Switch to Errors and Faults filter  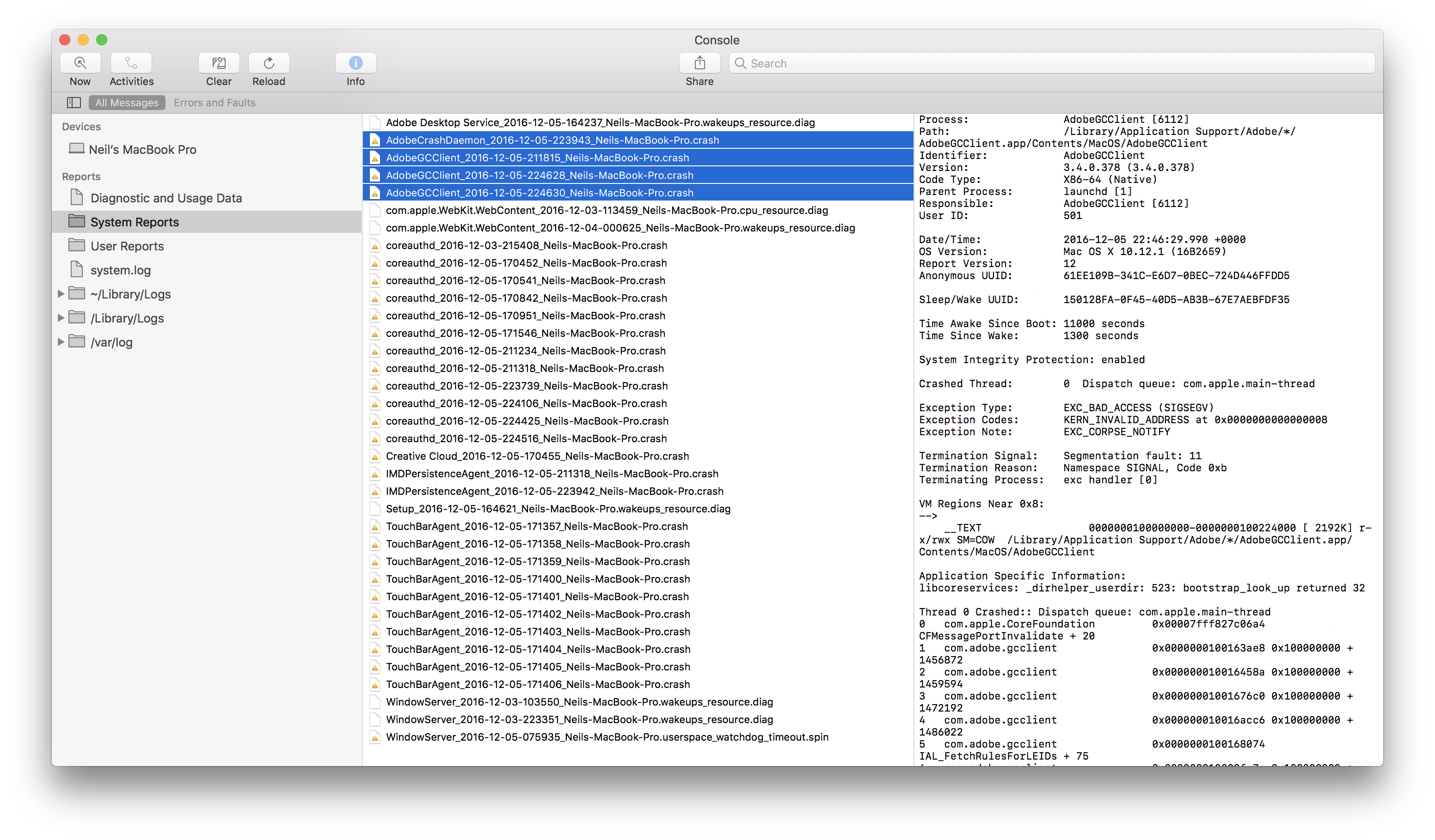pos(214,103)
